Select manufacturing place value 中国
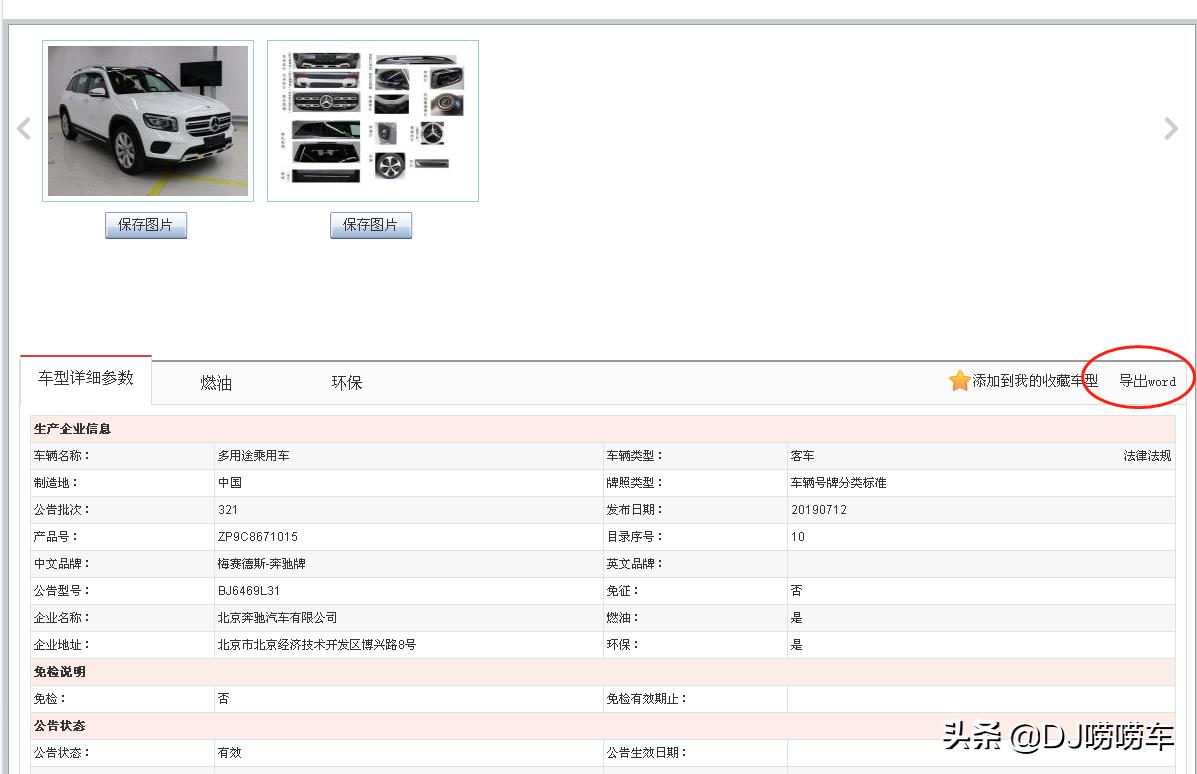Screen dimensions: 1197x774 coord(230,482)
